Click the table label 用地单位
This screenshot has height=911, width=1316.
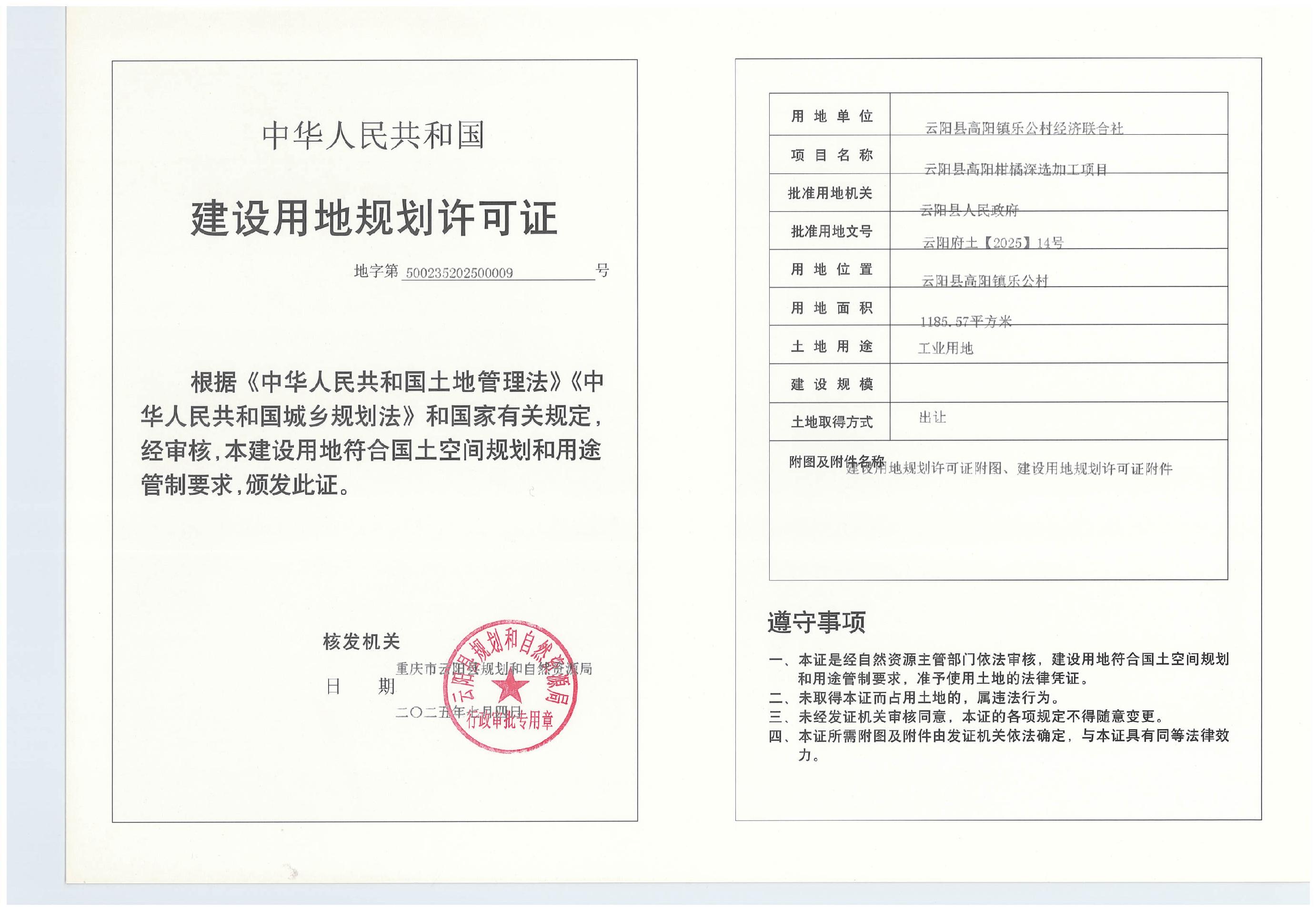point(831,117)
